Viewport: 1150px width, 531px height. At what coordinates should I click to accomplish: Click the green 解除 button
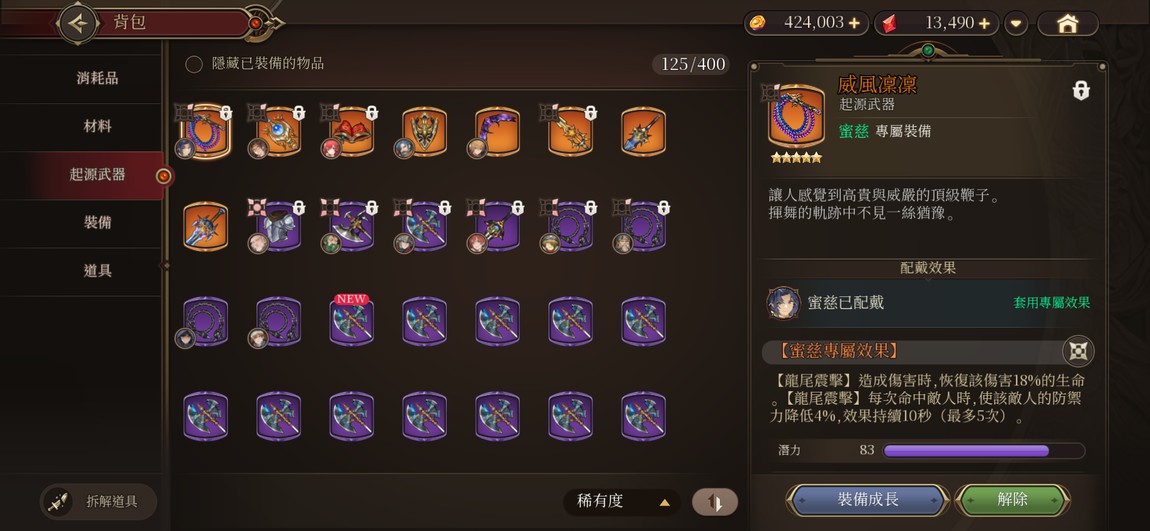[1012, 500]
